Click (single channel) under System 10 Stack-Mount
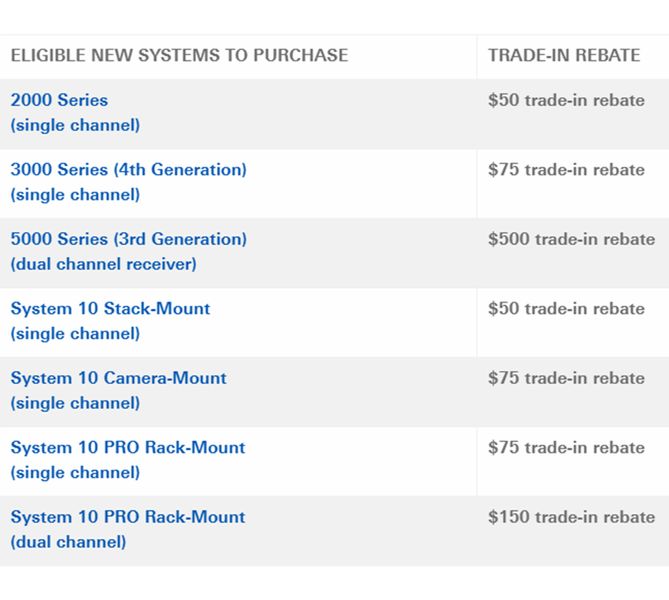Image resolution: width=669 pixels, height=600 pixels. pyautogui.click(x=76, y=334)
